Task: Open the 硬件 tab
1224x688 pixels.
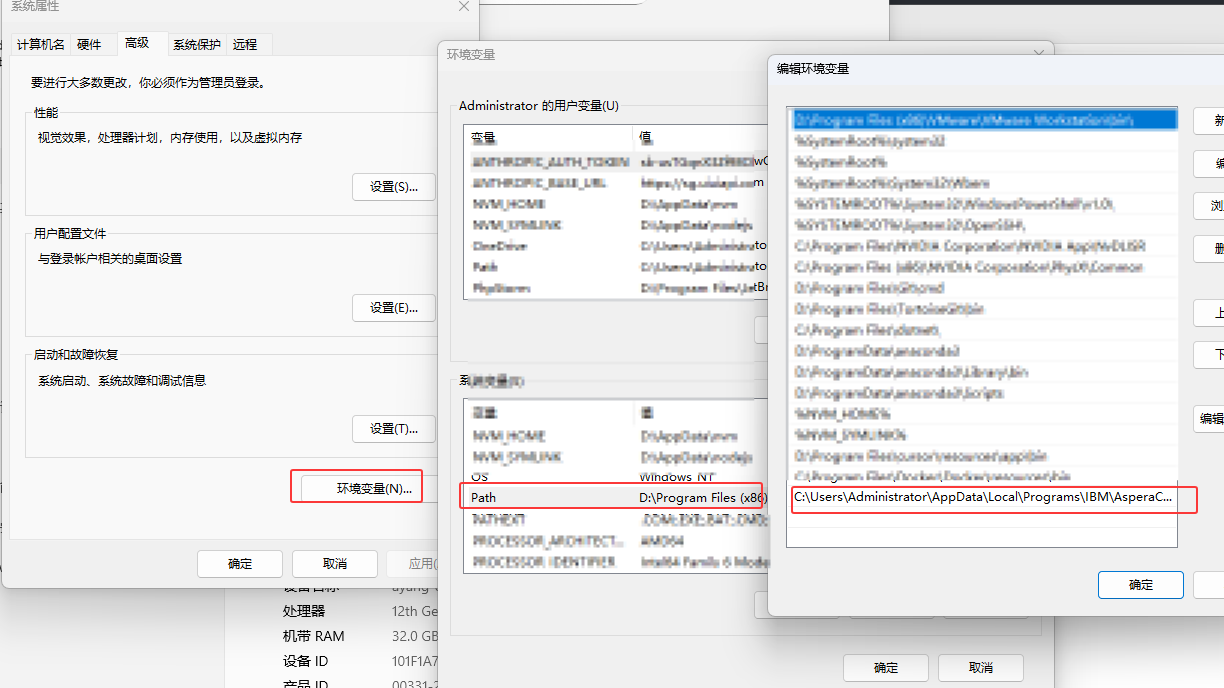Action: click(89, 44)
